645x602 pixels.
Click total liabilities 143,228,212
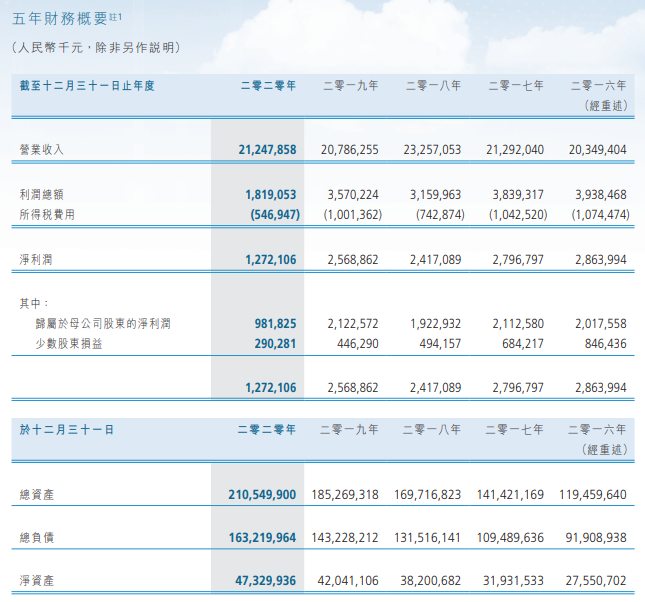point(345,537)
